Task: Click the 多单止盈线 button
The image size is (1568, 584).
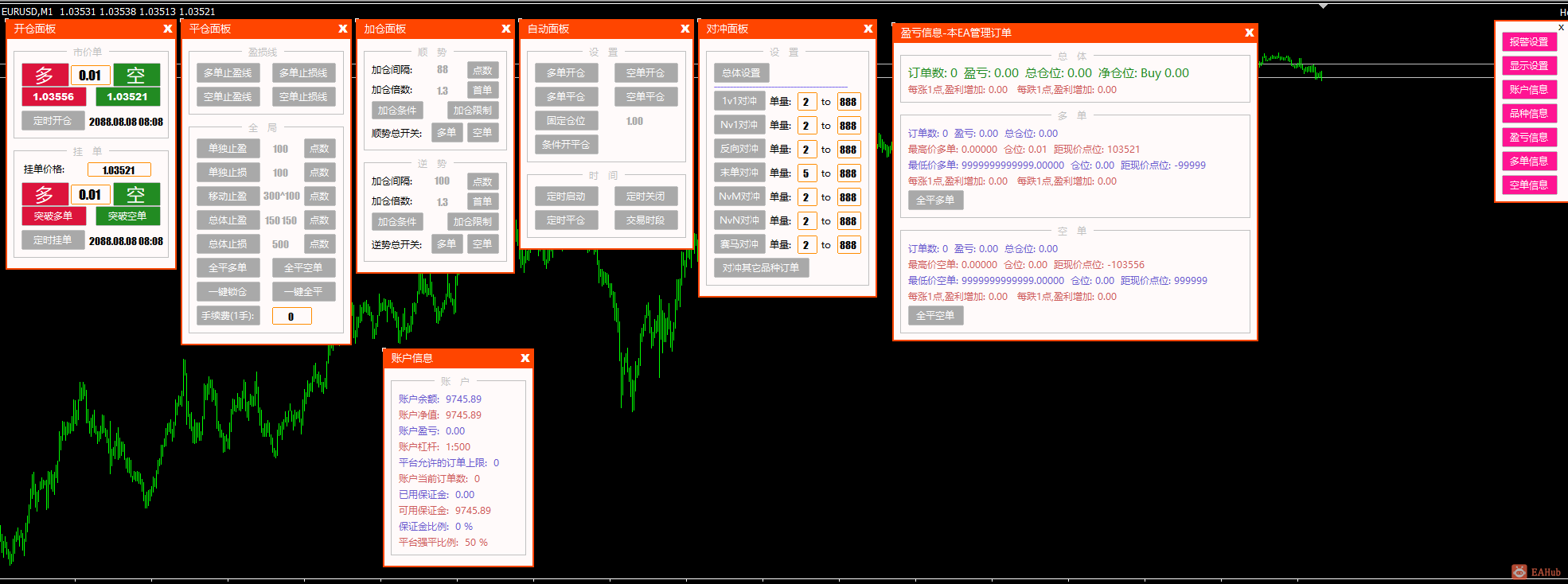Action: (x=228, y=72)
